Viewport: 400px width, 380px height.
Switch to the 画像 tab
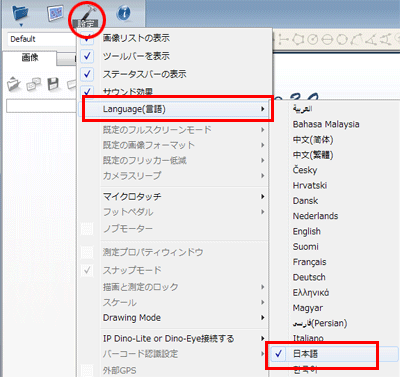(x=30, y=58)
